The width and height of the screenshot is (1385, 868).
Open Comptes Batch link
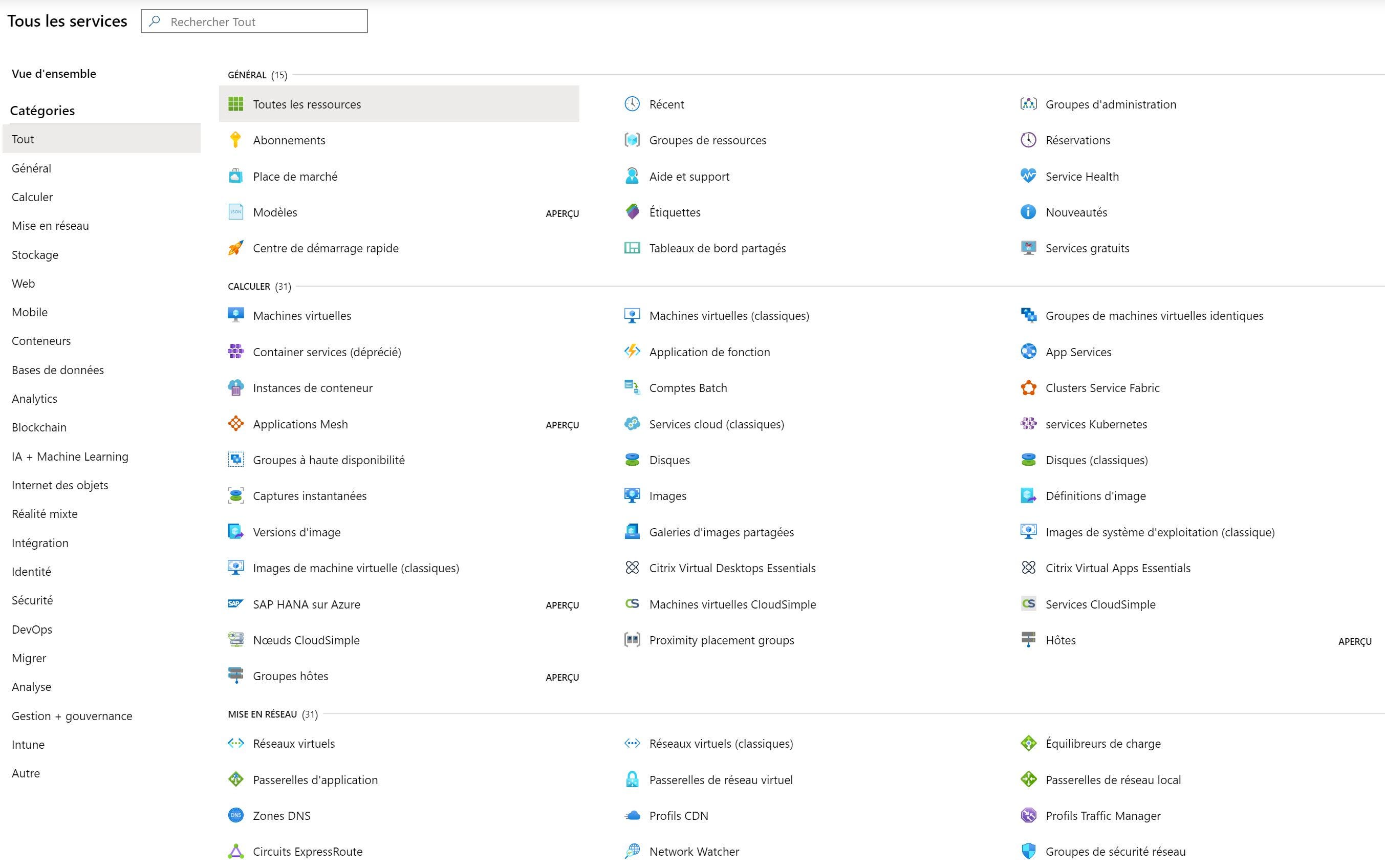coord(688,387)
